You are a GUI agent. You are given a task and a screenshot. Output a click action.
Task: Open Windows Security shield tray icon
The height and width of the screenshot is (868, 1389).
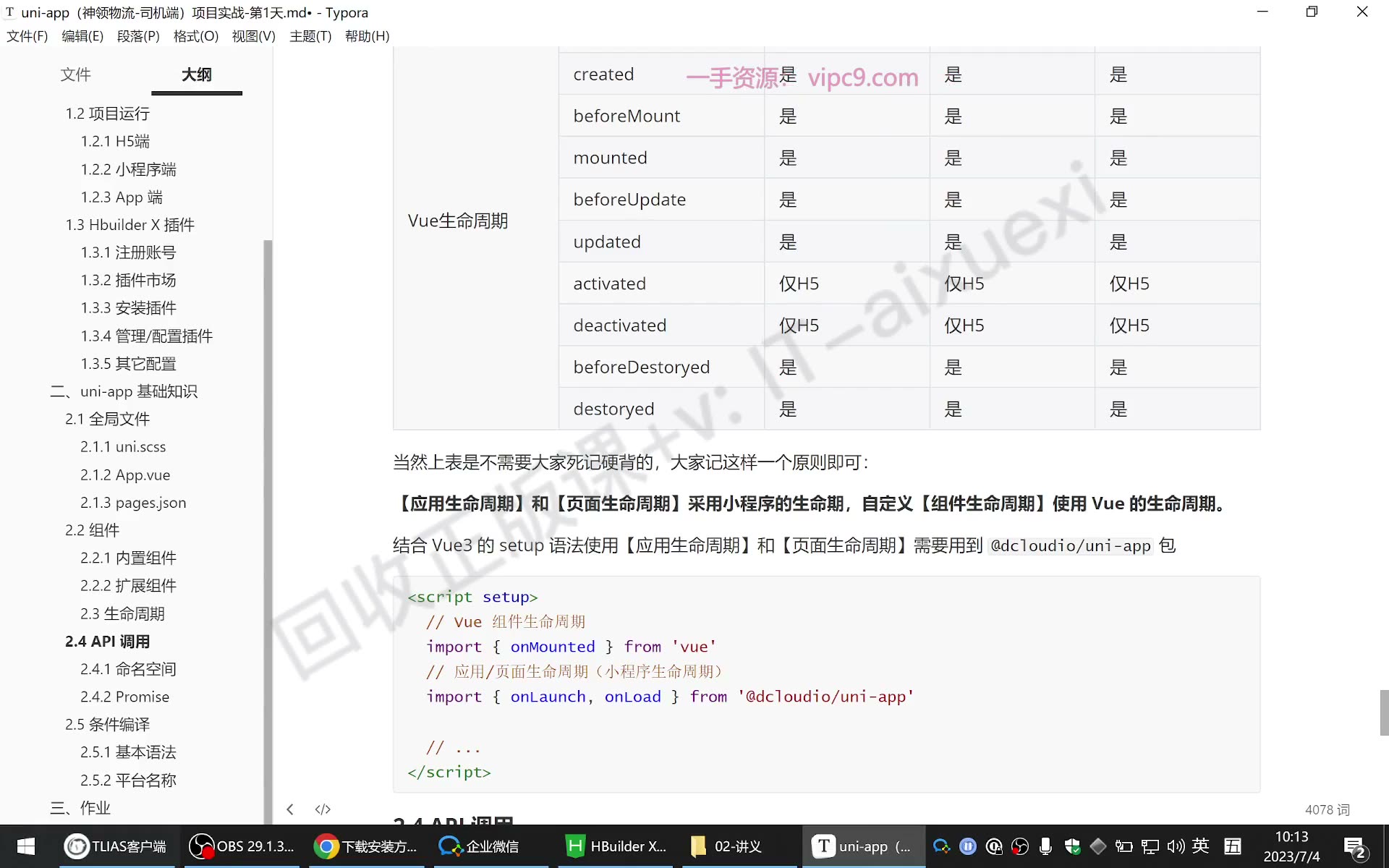click(x=1072, y=846)
